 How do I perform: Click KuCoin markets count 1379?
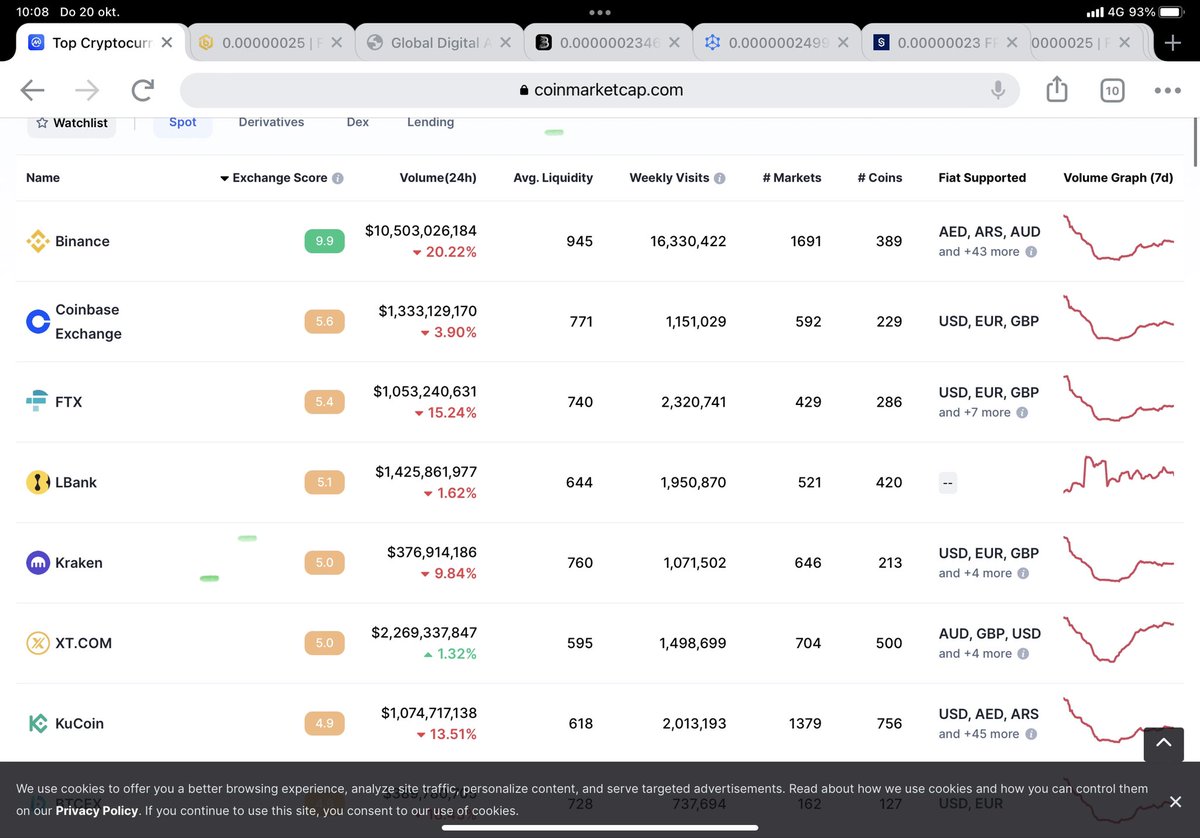coord(805,723)
